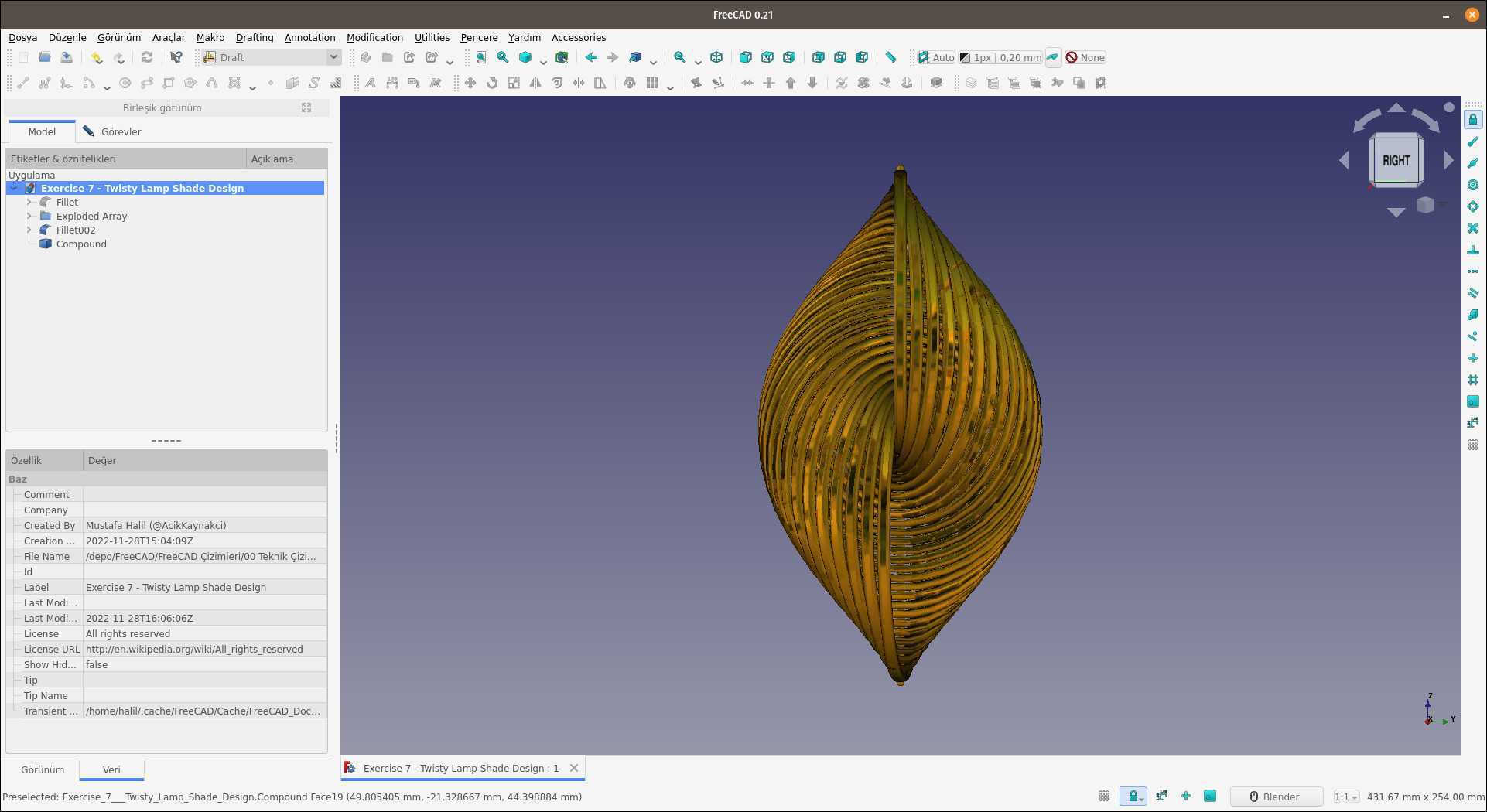Click the What's This help cursor icon

point(176,57)
